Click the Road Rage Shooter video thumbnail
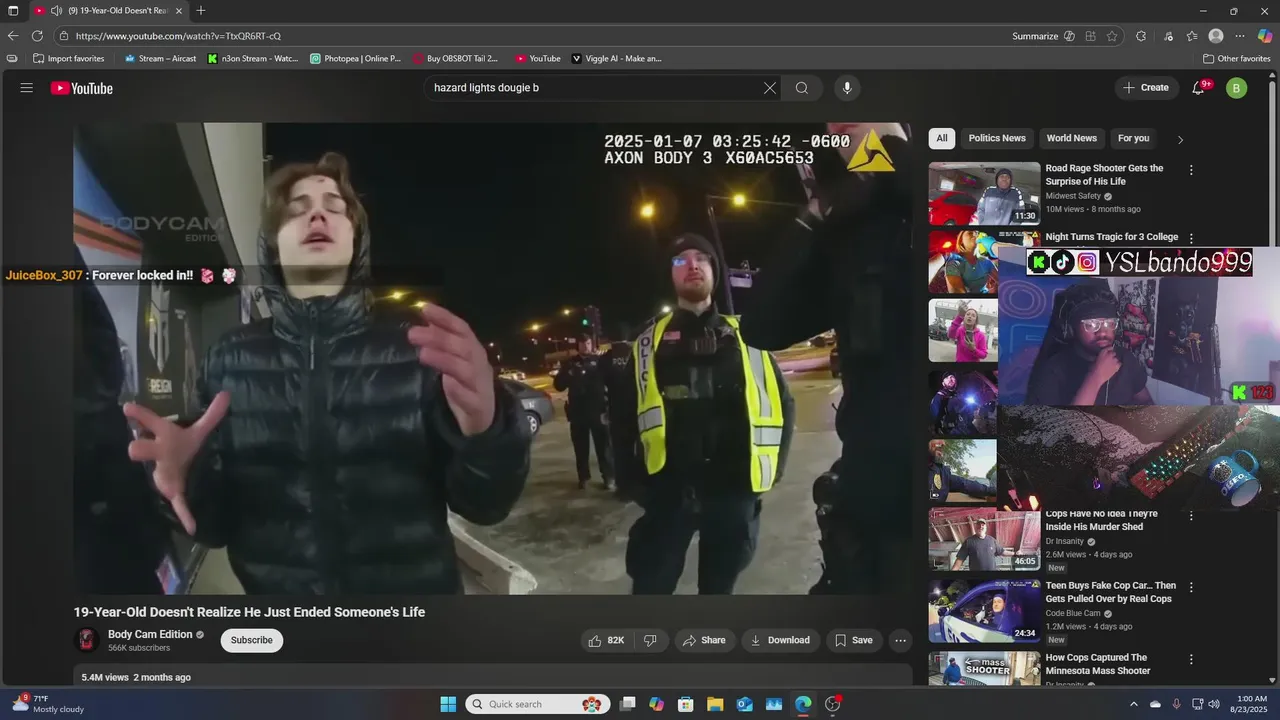Screen dimensions: 1280x720 (984, 194)
